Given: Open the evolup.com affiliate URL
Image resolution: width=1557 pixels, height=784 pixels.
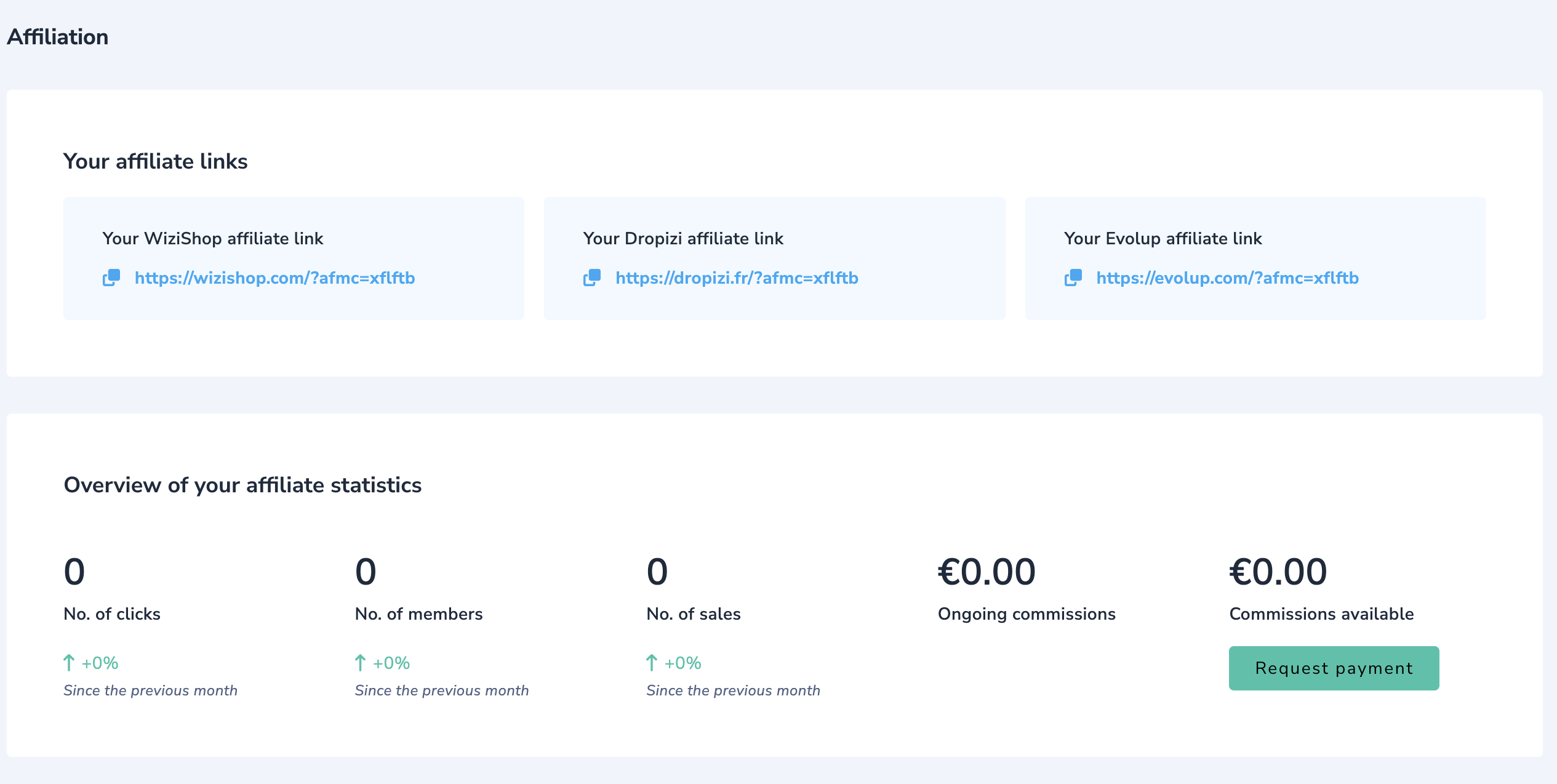Looking at the screenshot, I should coord(1227,278).
